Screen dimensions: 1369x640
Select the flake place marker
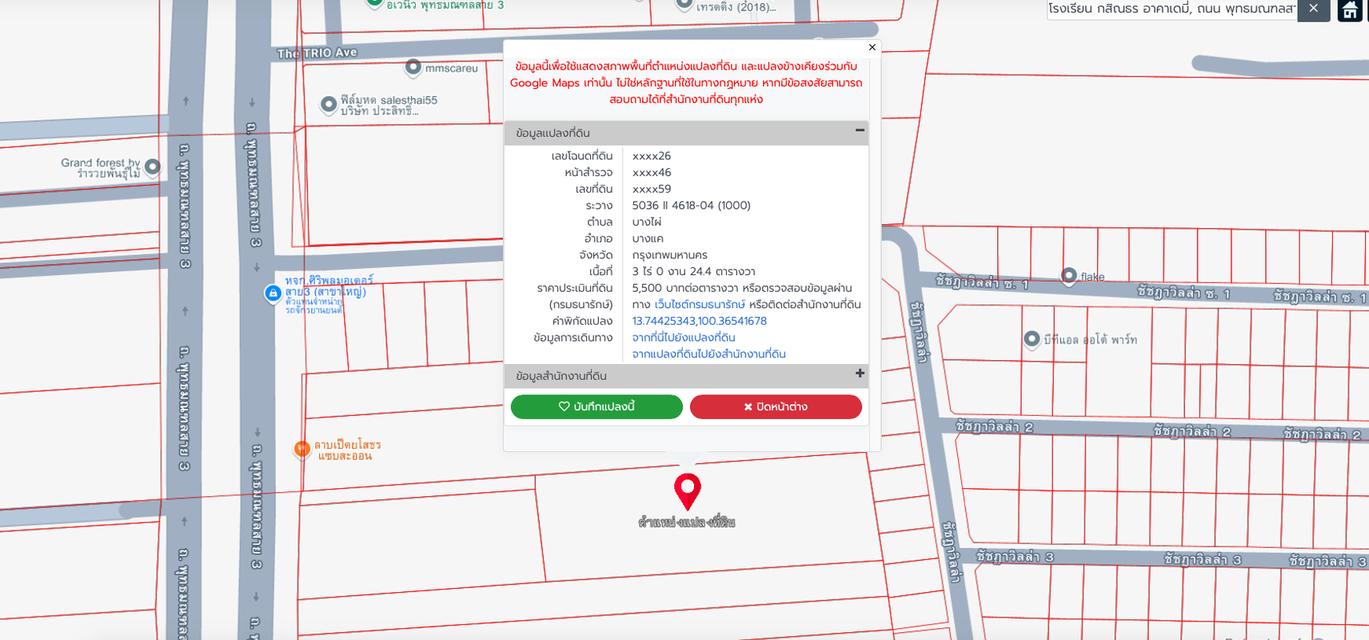(1069, 275)
